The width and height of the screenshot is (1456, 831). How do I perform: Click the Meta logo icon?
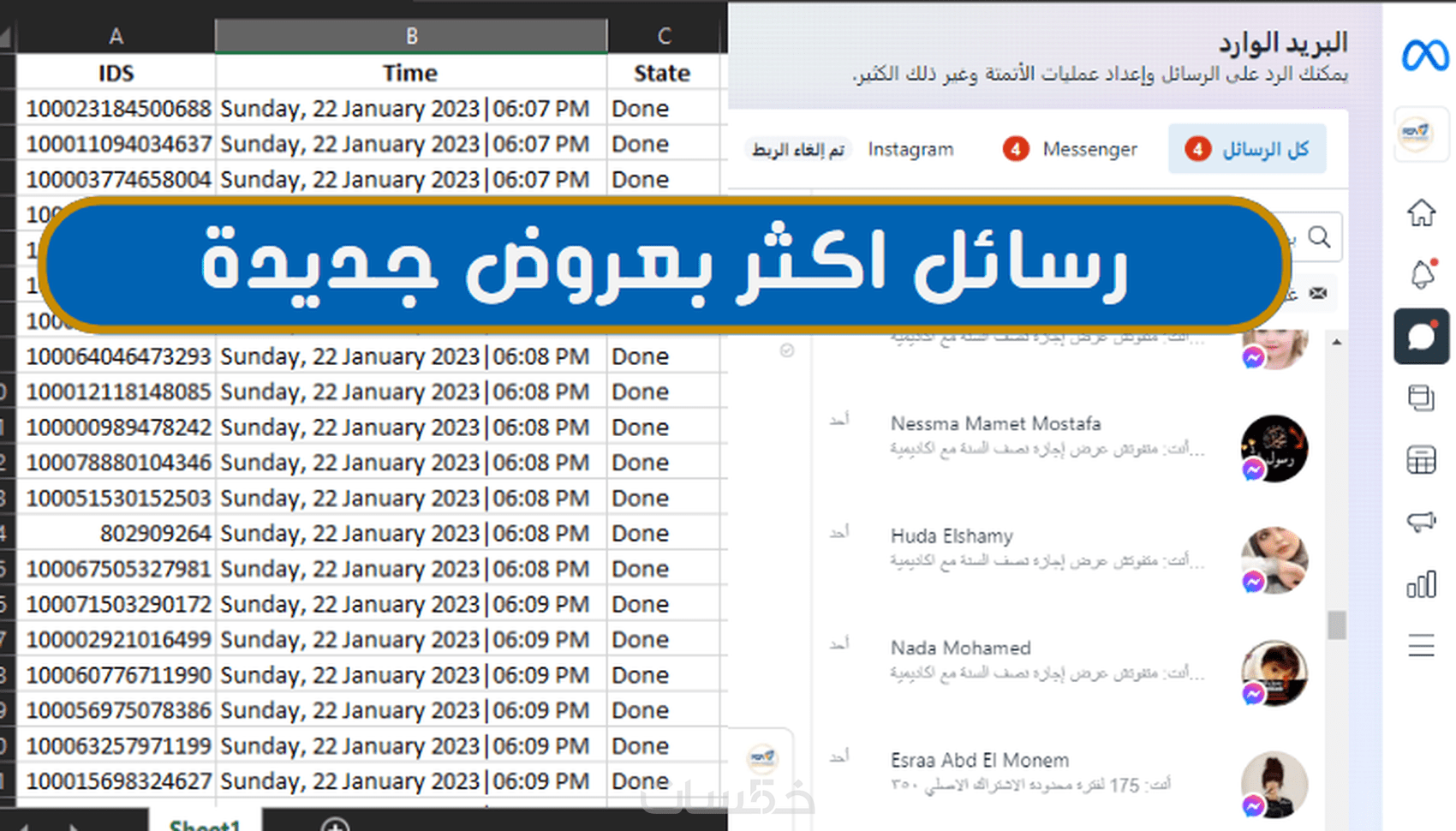(1424, 57)
